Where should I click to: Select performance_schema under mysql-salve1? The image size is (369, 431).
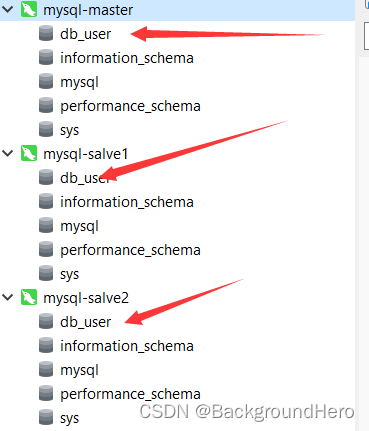pos(130,250)
